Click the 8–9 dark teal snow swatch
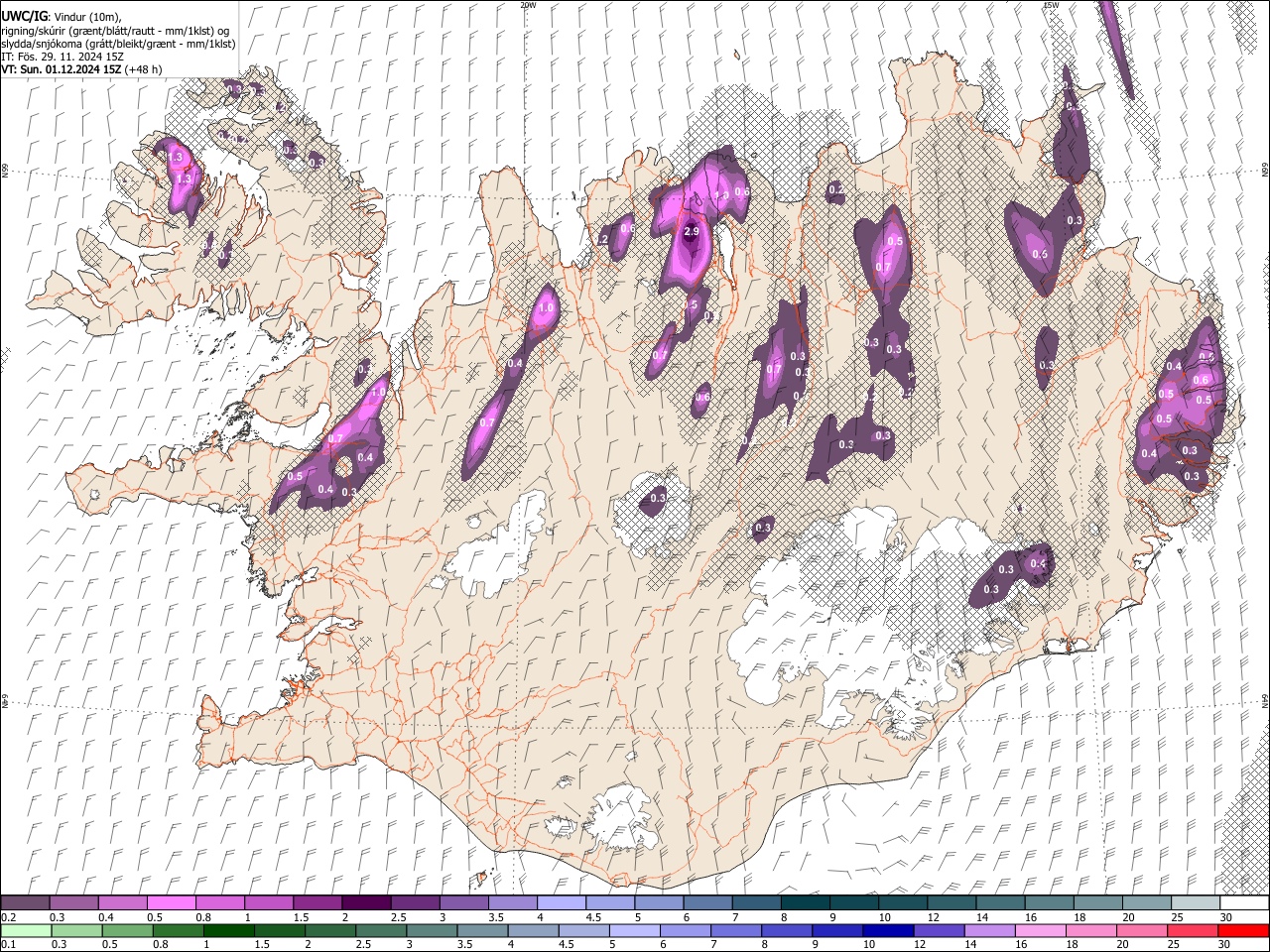Viewport: 1270px width, 952px height. (805, 903)
